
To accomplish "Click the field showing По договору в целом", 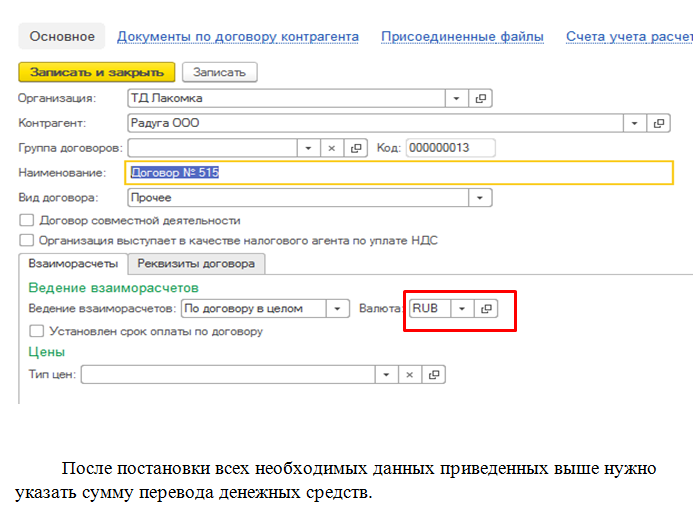I will pos(253,309).
